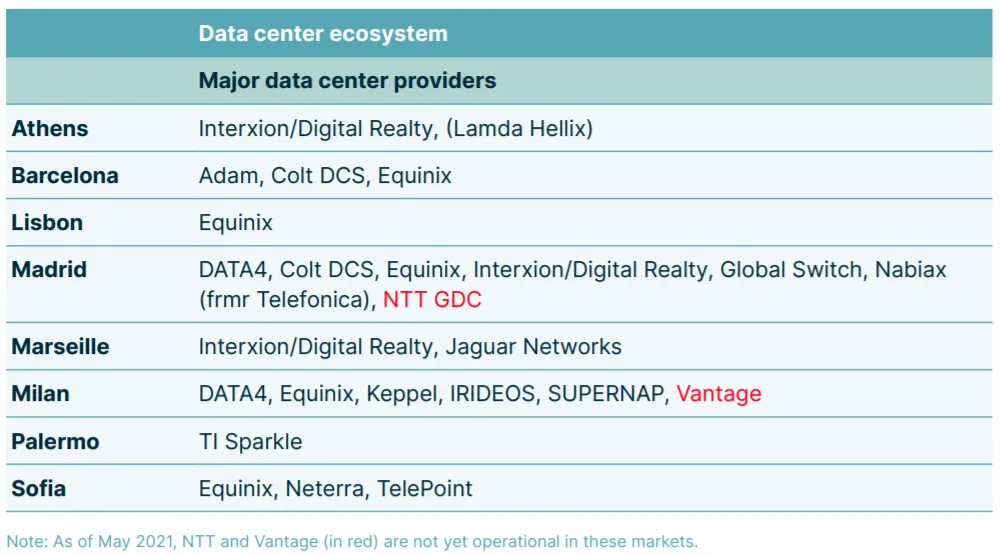This screenshot has width=1000, height=557.
Task: Select the Sofia row label
Action: coord(39,489)
